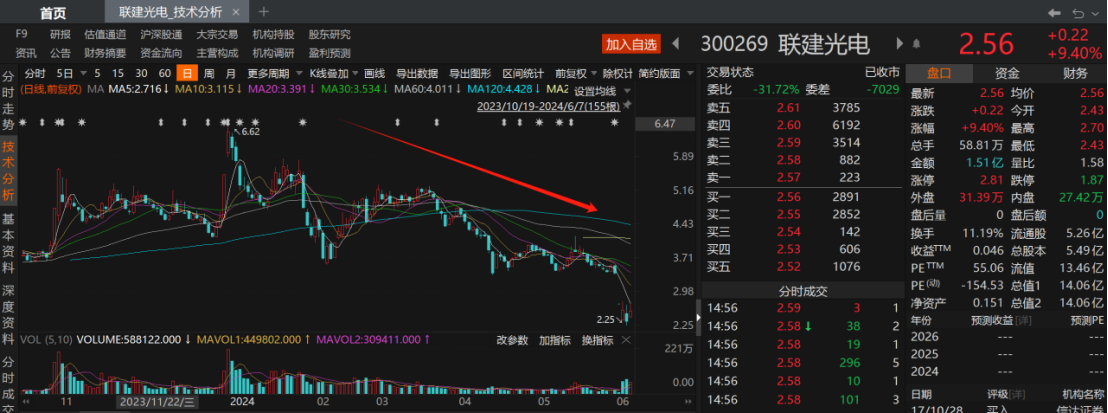Expand the chevron next to the undo arrow
Image resolution: width=1108 pixels, height=413 pixels.
click(1095, 13)
